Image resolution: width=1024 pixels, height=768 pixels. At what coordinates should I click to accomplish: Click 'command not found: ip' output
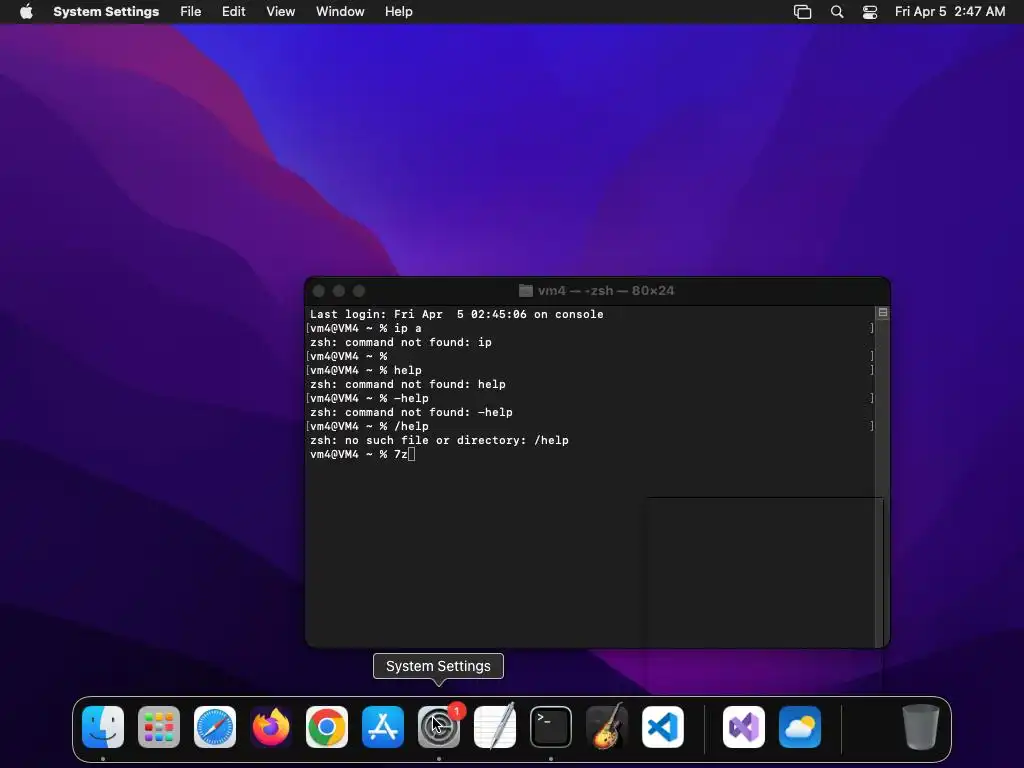click(x=401, y=342)
